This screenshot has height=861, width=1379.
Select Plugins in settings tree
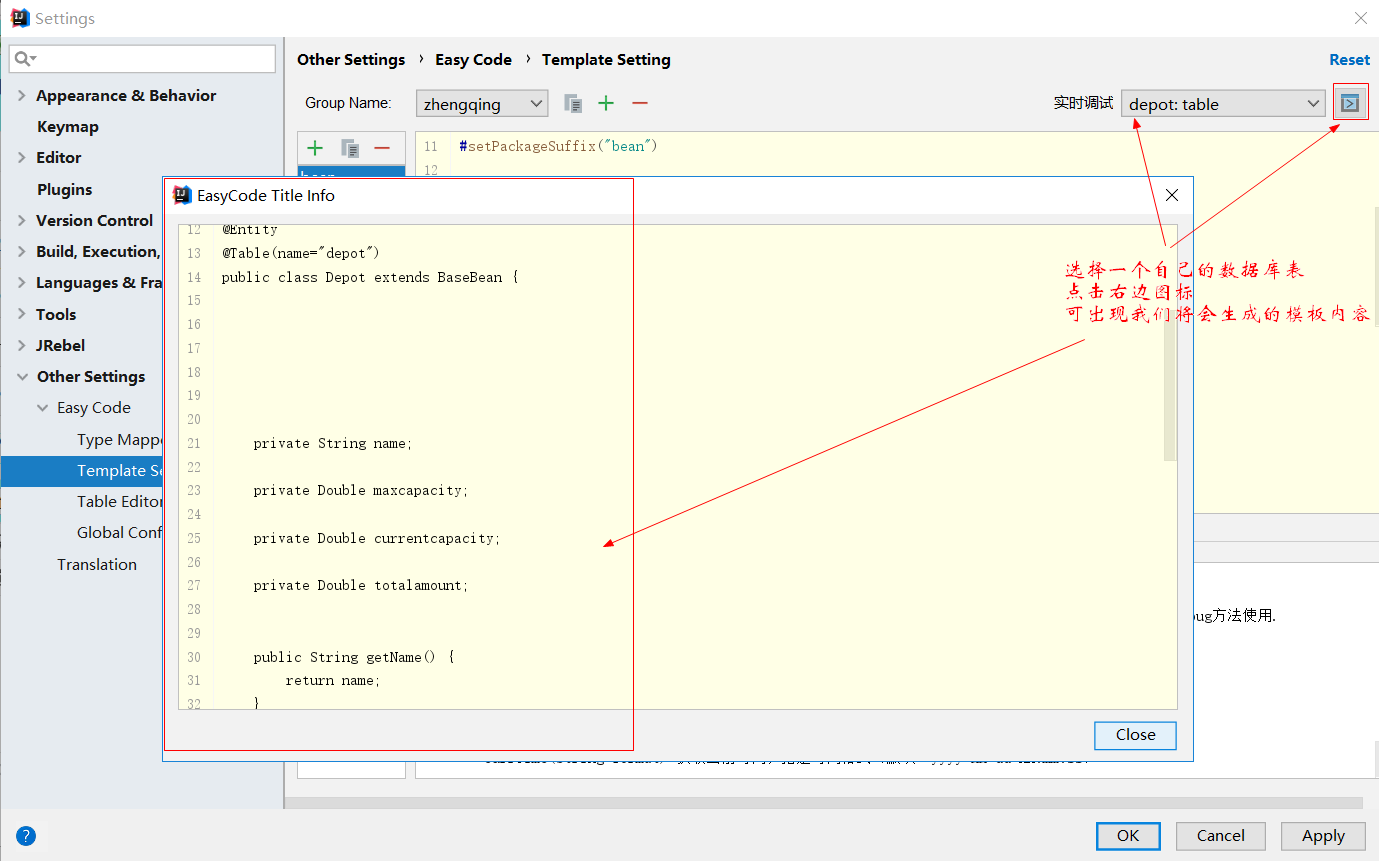click(65, 190)
